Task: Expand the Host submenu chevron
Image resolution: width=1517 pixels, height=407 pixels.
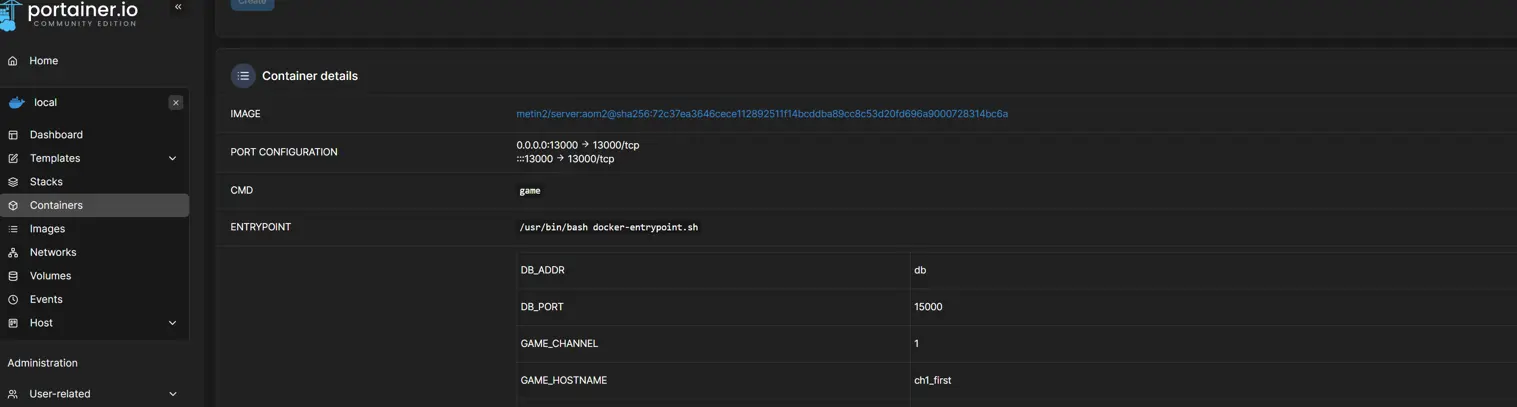Action: (x=172, y=323)
